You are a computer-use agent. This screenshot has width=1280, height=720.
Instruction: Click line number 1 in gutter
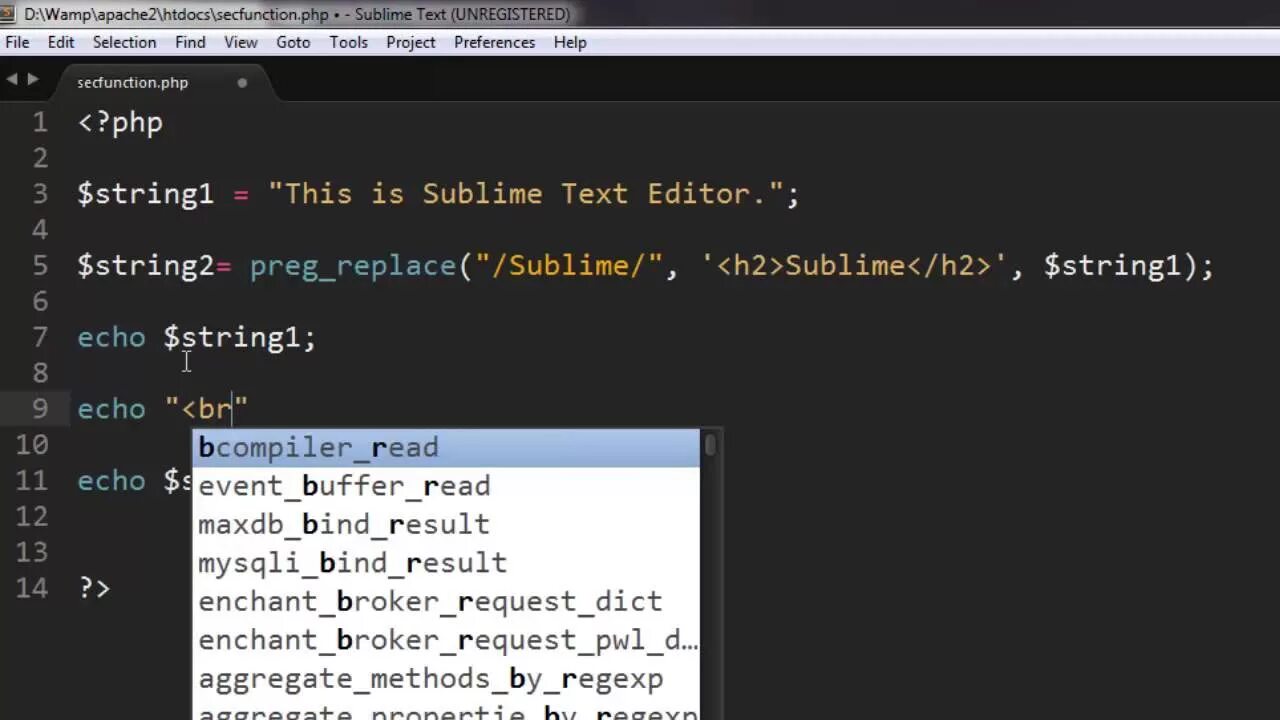pos(40,122)
